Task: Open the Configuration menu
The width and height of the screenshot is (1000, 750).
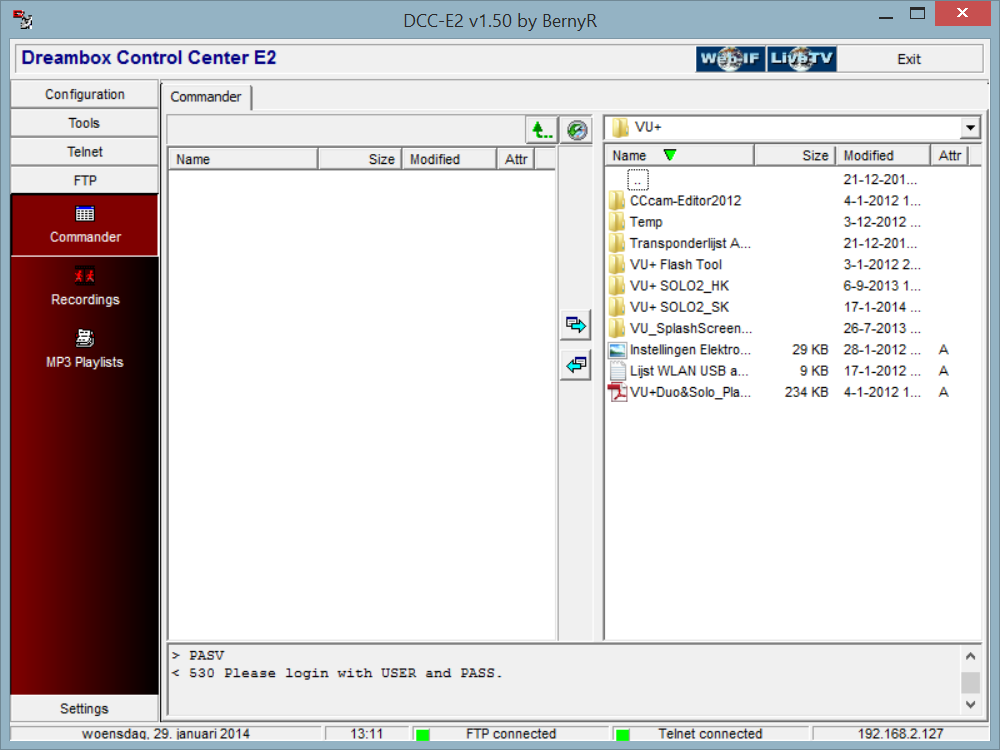Action: (85, 94)
